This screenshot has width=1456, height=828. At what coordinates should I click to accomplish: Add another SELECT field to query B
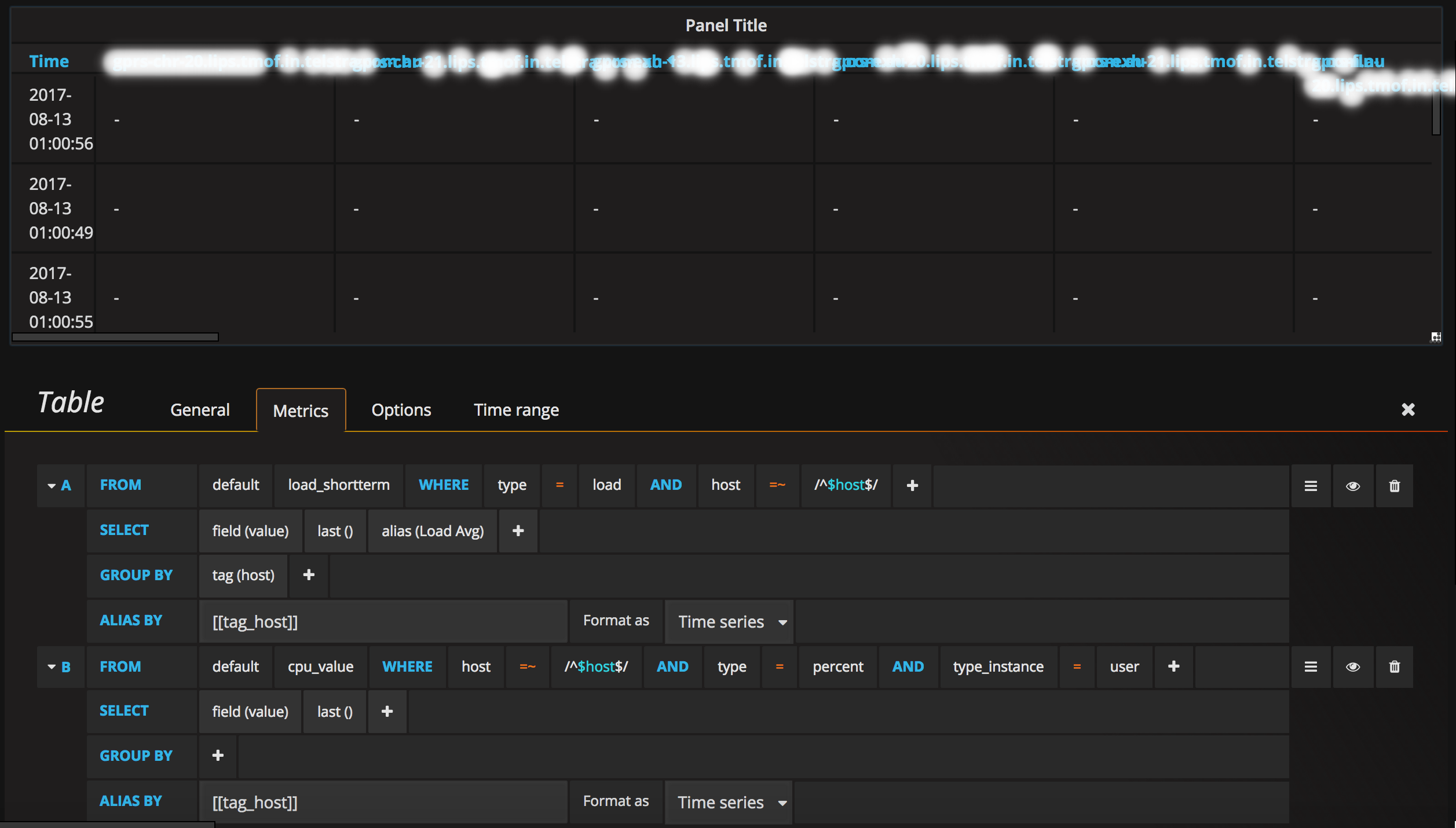pos(387,711)
